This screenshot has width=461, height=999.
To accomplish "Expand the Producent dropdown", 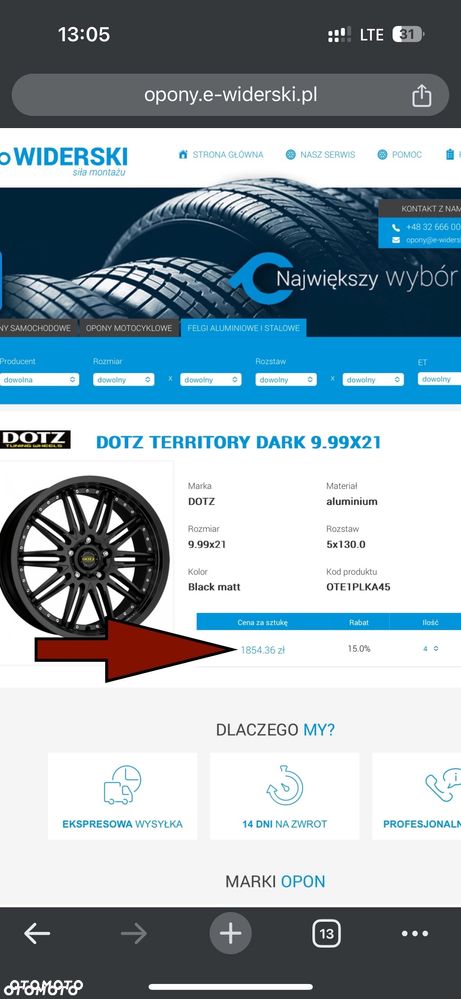I will [39, 379].
